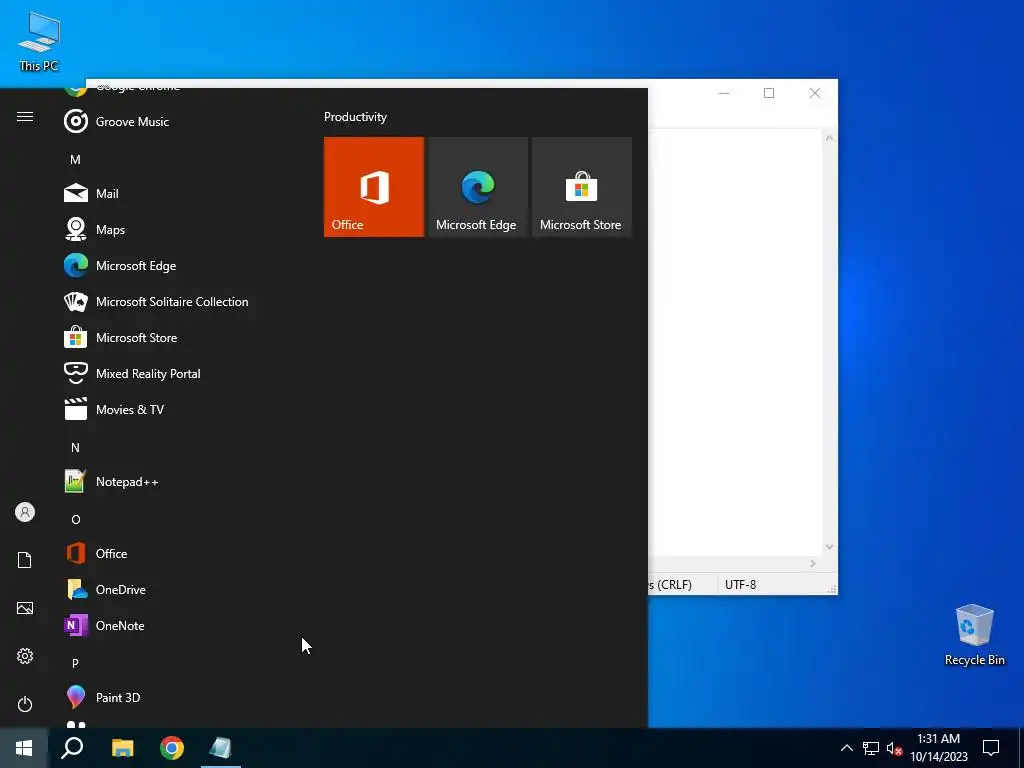The image size is (1024, 768).
Task: Open Settings gear in Start sidebar
Action: [25, 656]
